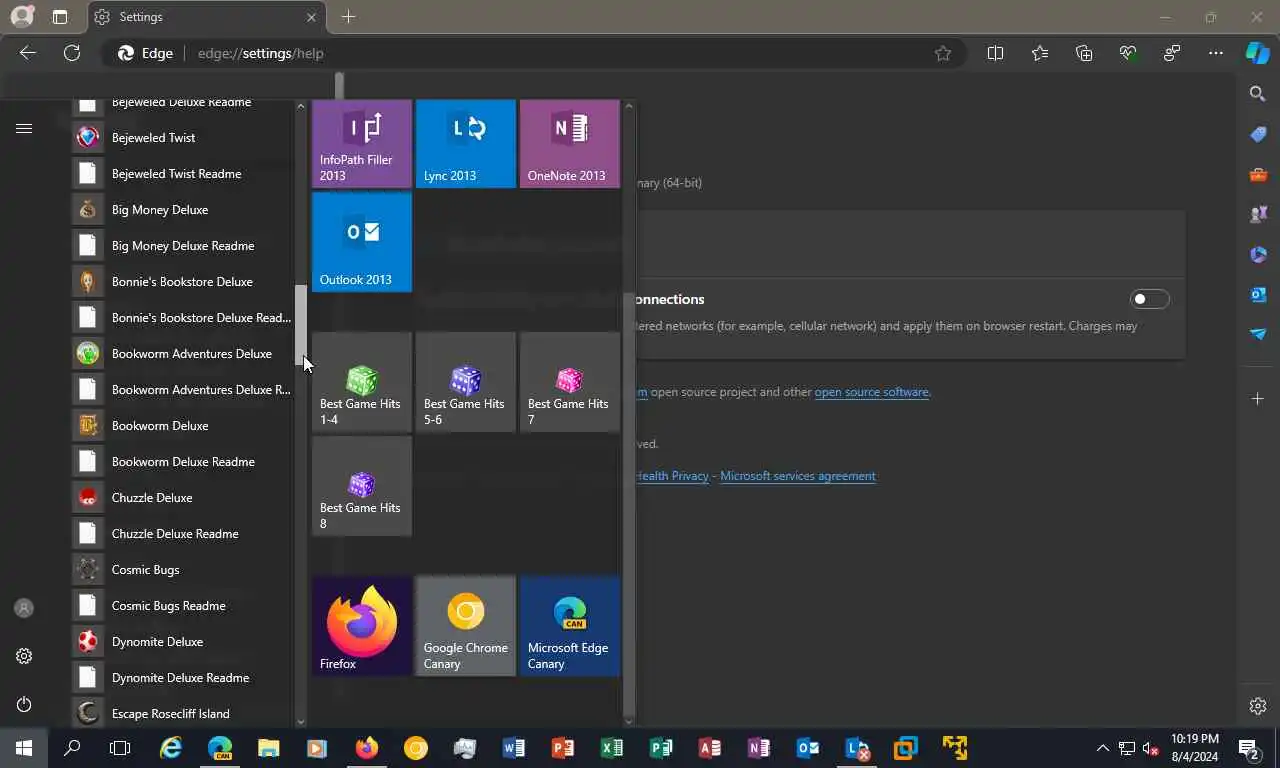
Task: Open Copilot in Edge sidebar
Action: click(1258, 53)
